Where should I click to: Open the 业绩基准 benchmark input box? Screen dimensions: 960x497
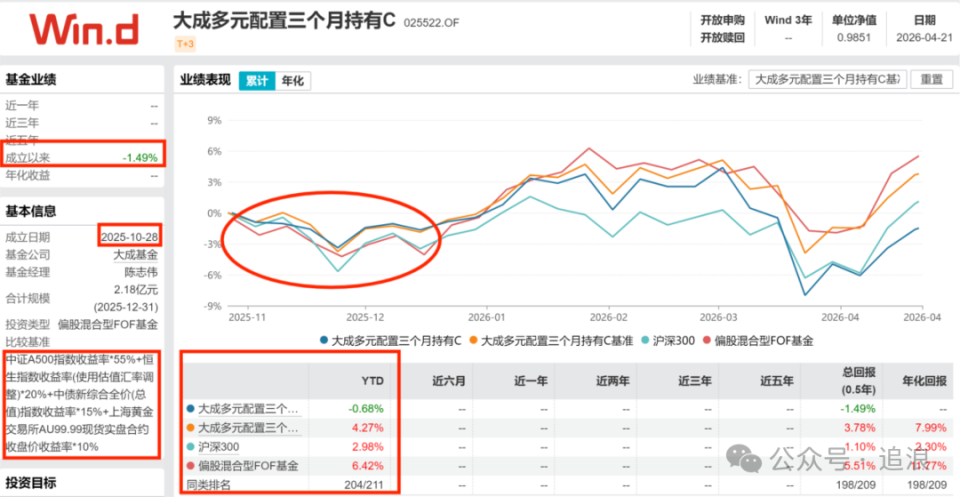pos(827,80)
